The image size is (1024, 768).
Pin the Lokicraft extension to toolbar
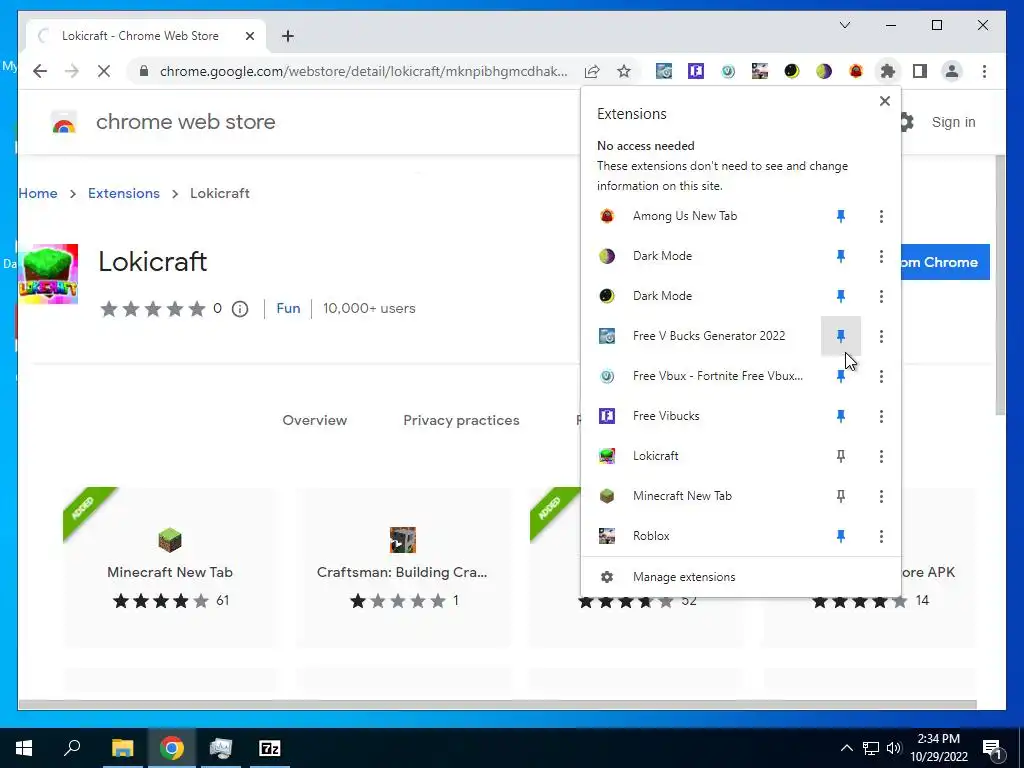(x=840, y=456)
